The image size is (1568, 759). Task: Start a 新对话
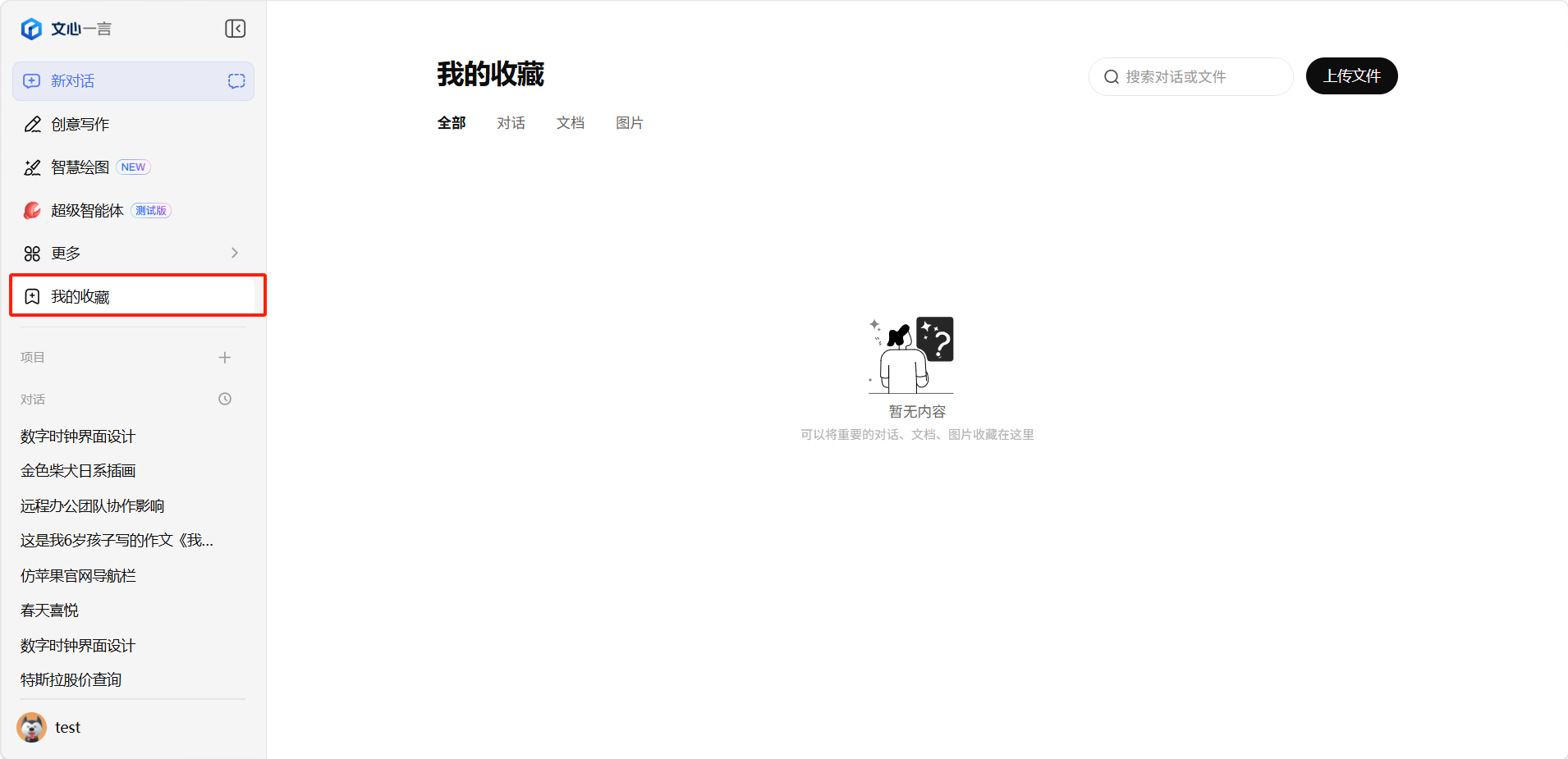point(133,80)
